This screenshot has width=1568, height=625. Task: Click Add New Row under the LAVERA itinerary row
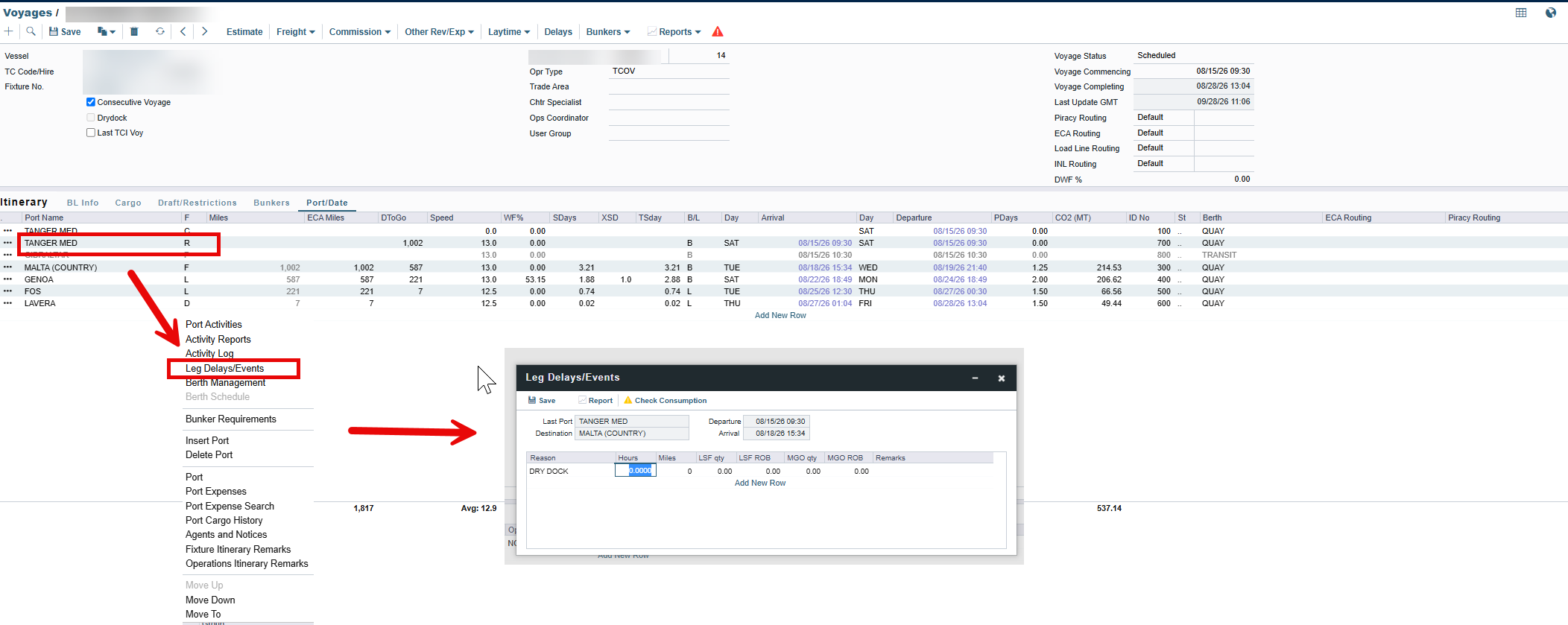pos(780,315)
